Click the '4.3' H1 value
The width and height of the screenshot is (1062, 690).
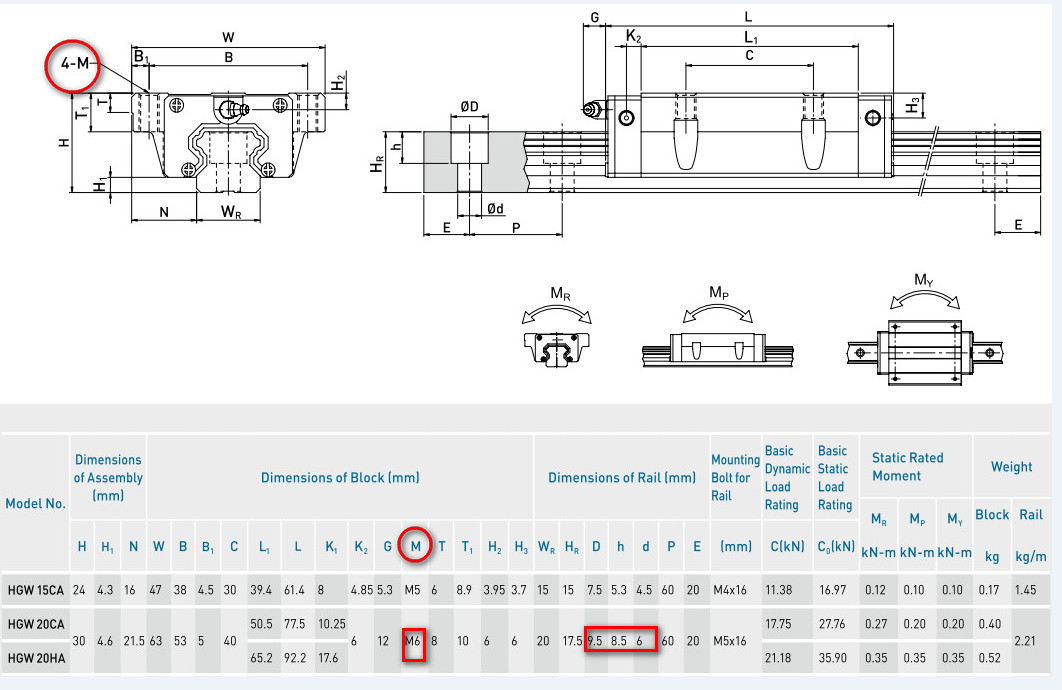coord(105,590)
